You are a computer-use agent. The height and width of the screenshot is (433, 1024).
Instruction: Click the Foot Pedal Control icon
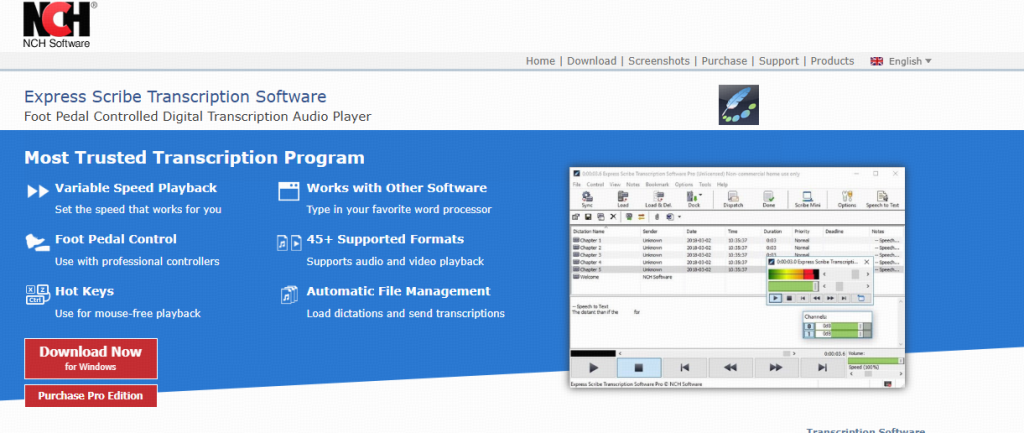(x=38, y=242)
